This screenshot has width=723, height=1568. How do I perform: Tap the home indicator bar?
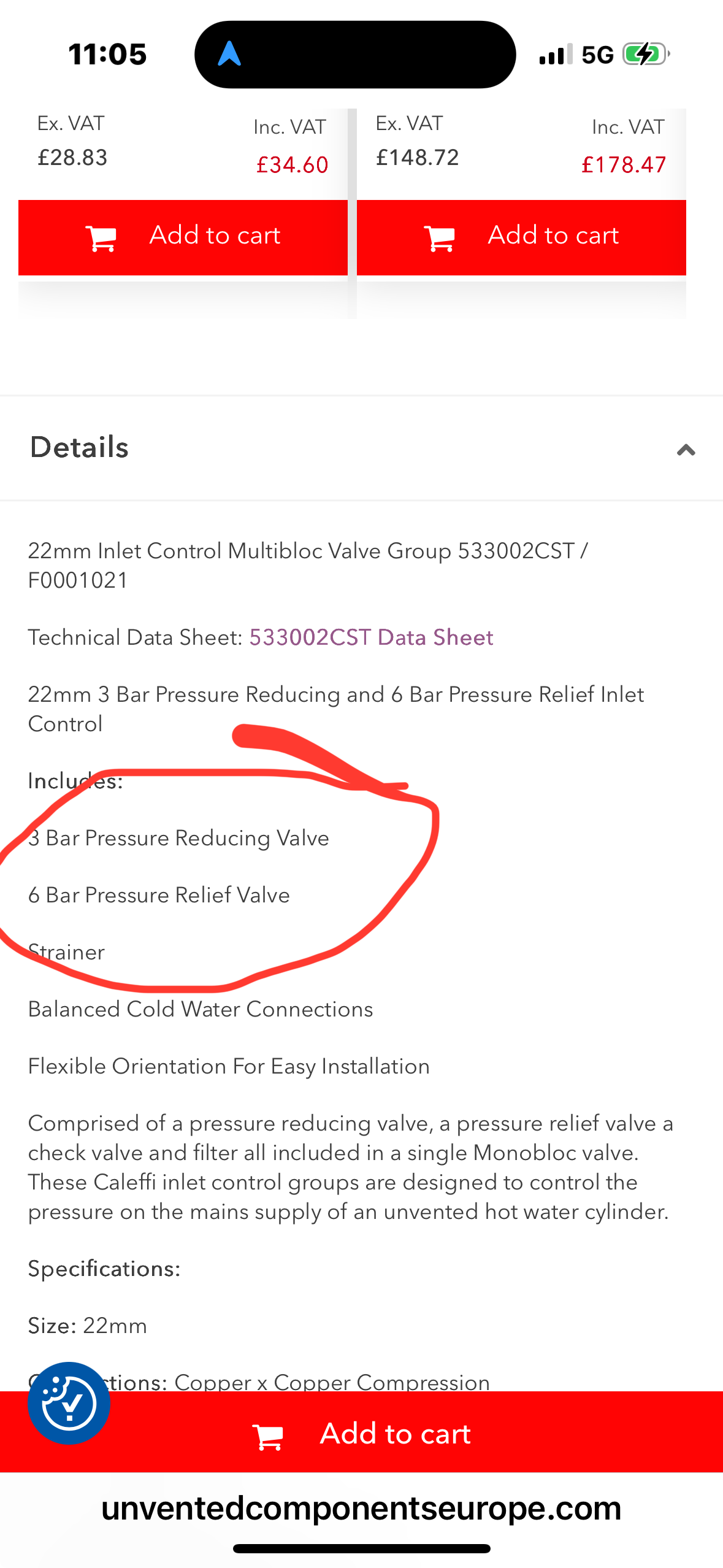point(361,1548)
